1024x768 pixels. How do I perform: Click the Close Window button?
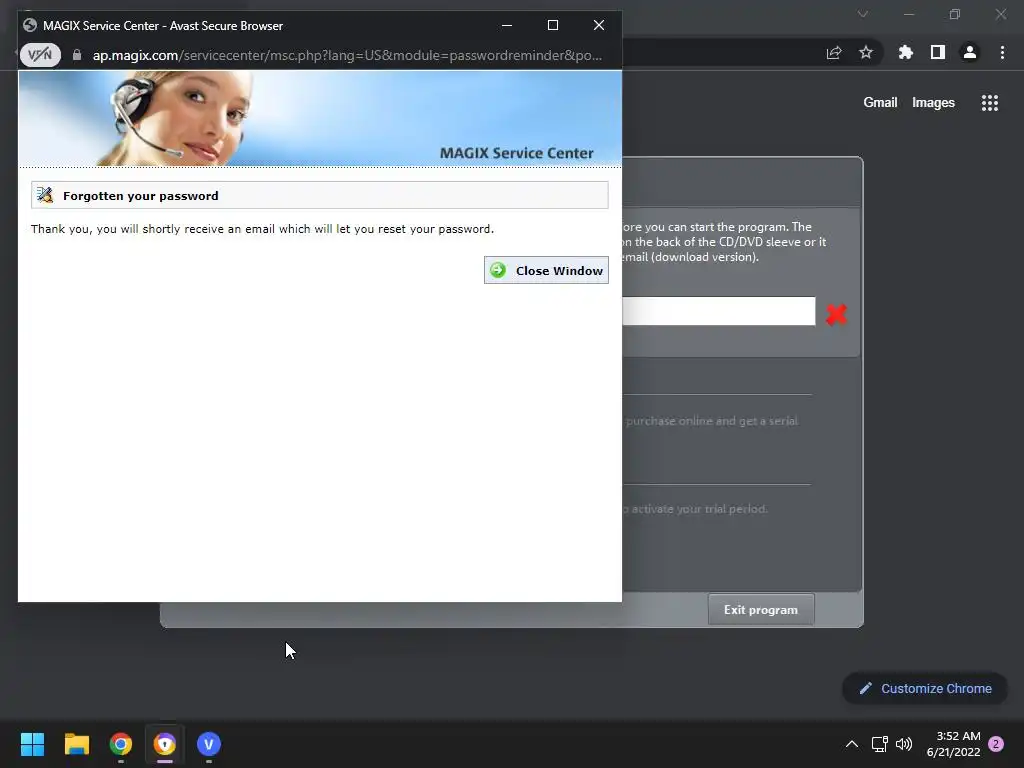point(546,270)
